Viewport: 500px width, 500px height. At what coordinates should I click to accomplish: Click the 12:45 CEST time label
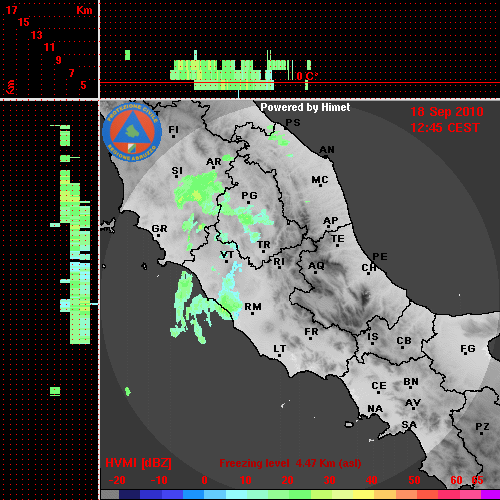click(445, 128)
